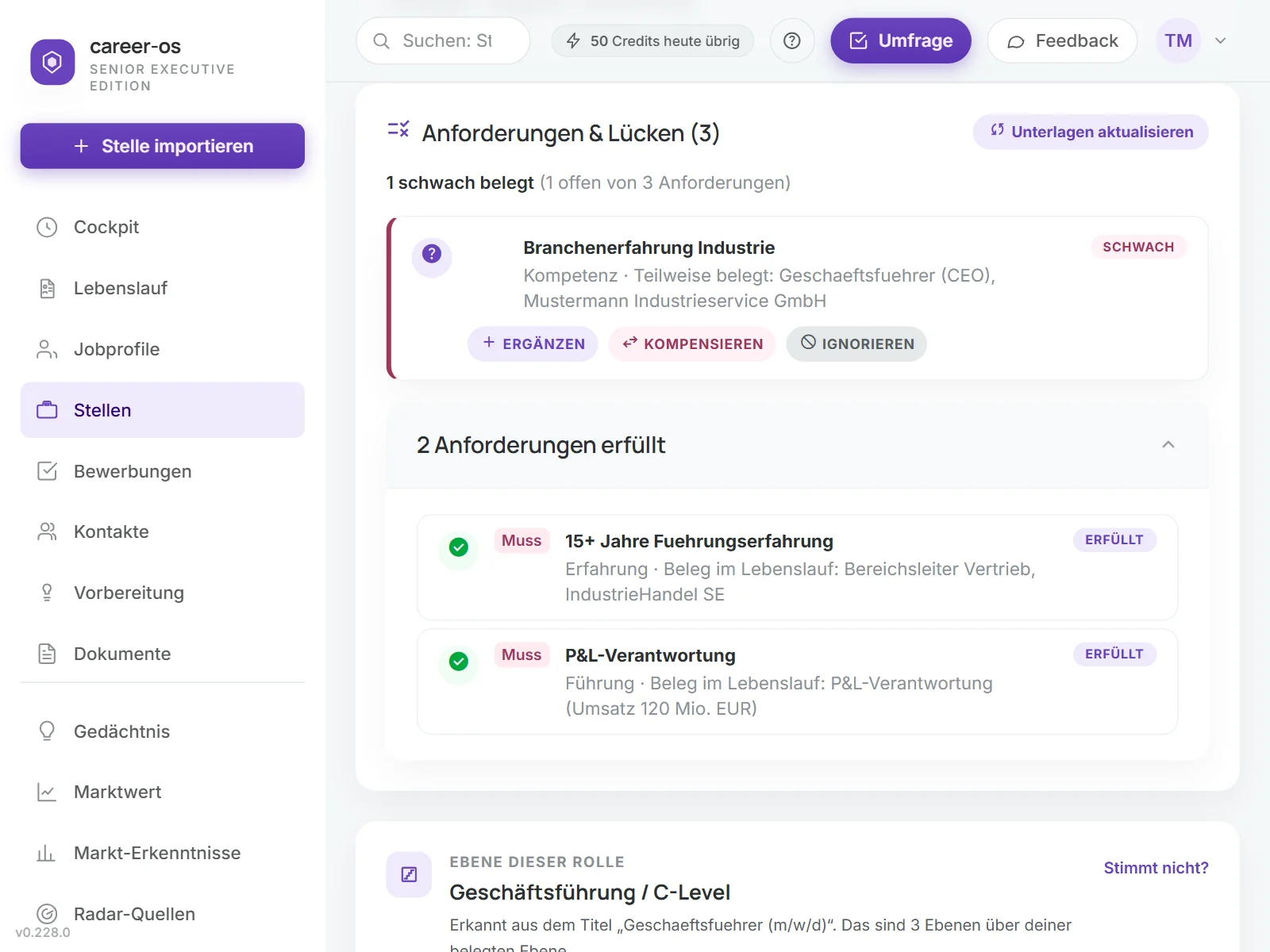The height and width of the screenshot is (952, 1270).
Task: Click Geschäftsführung / C-Level heading
Action: [x=590, y=892]
